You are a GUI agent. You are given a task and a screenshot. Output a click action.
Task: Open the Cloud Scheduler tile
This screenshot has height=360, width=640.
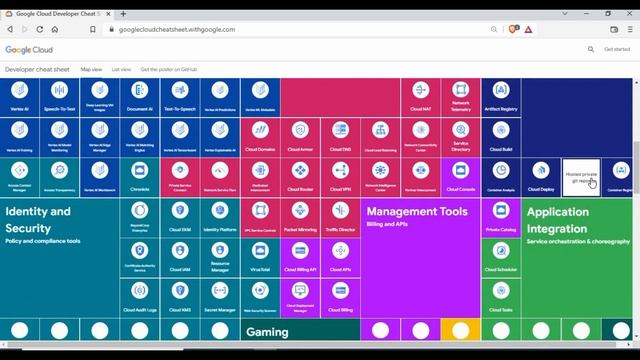[501, 258]
